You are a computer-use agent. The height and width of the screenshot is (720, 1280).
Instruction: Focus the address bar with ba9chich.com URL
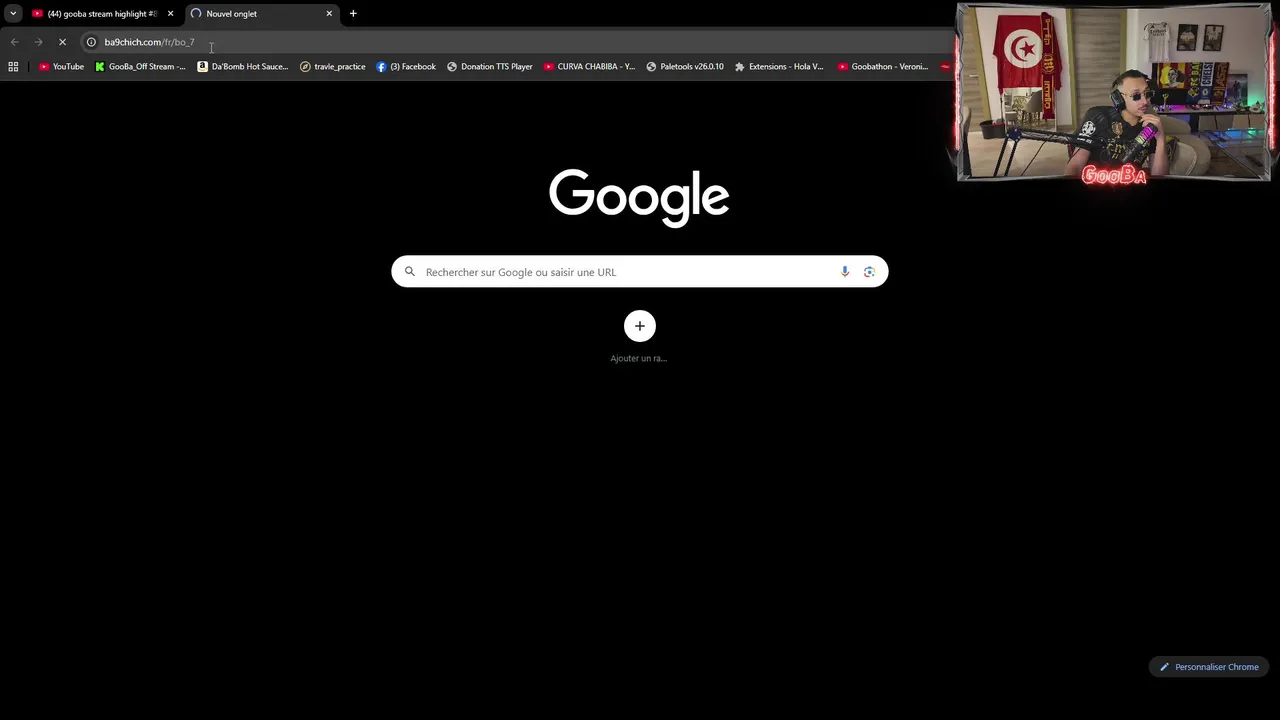coord(515,42)
